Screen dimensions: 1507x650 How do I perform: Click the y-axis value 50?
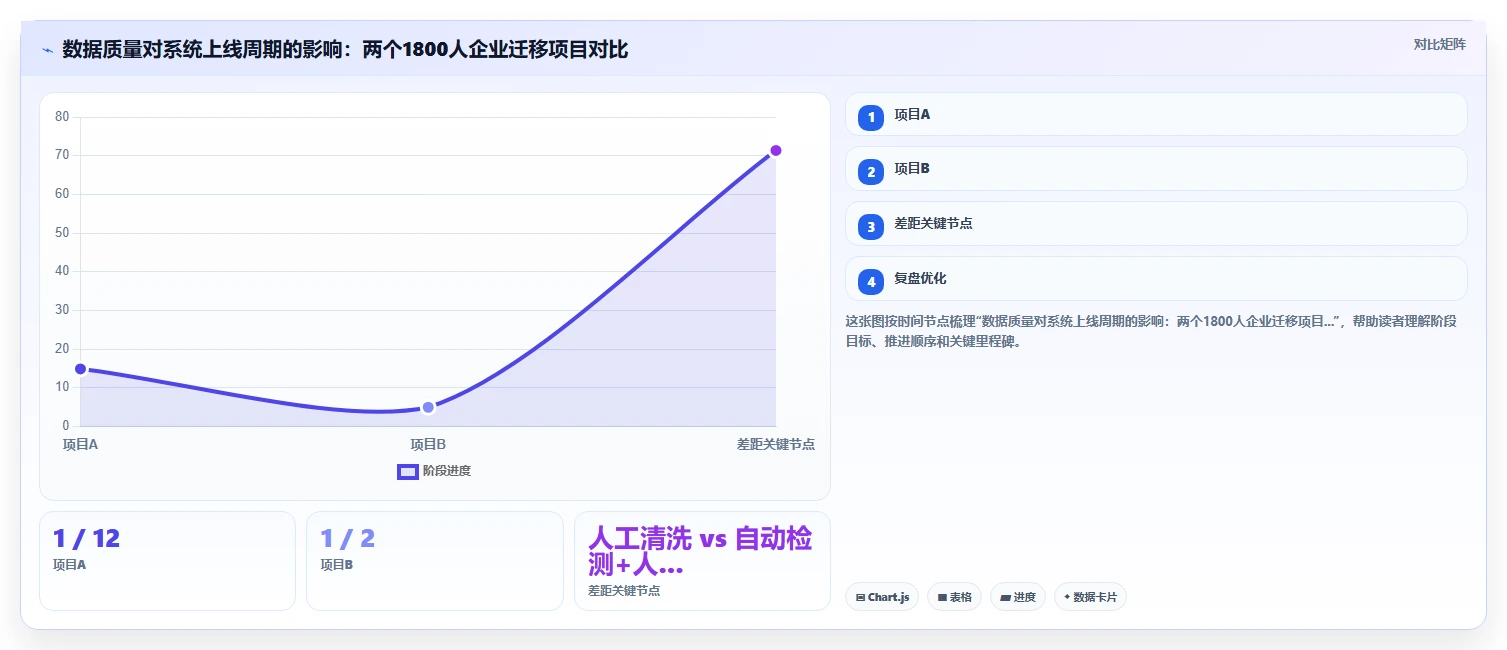coord(62,233)
